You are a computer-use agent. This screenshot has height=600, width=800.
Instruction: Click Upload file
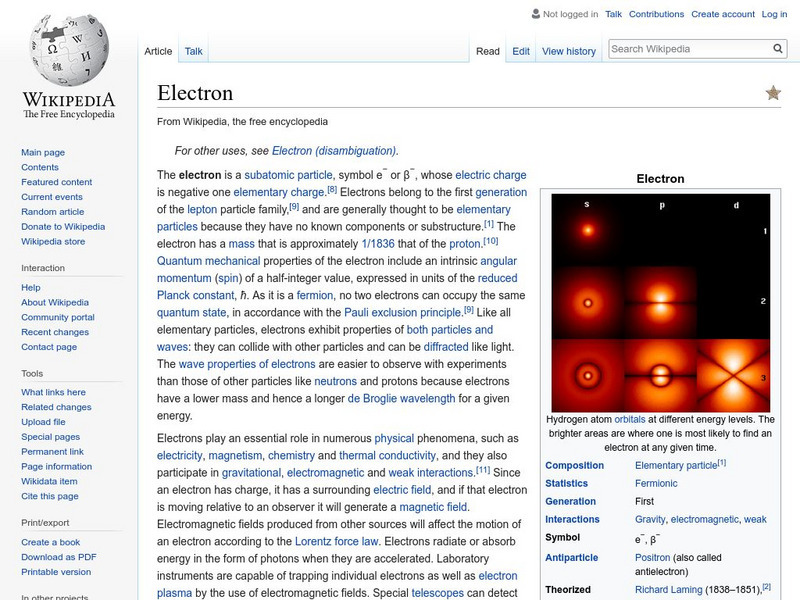(43, 421)
